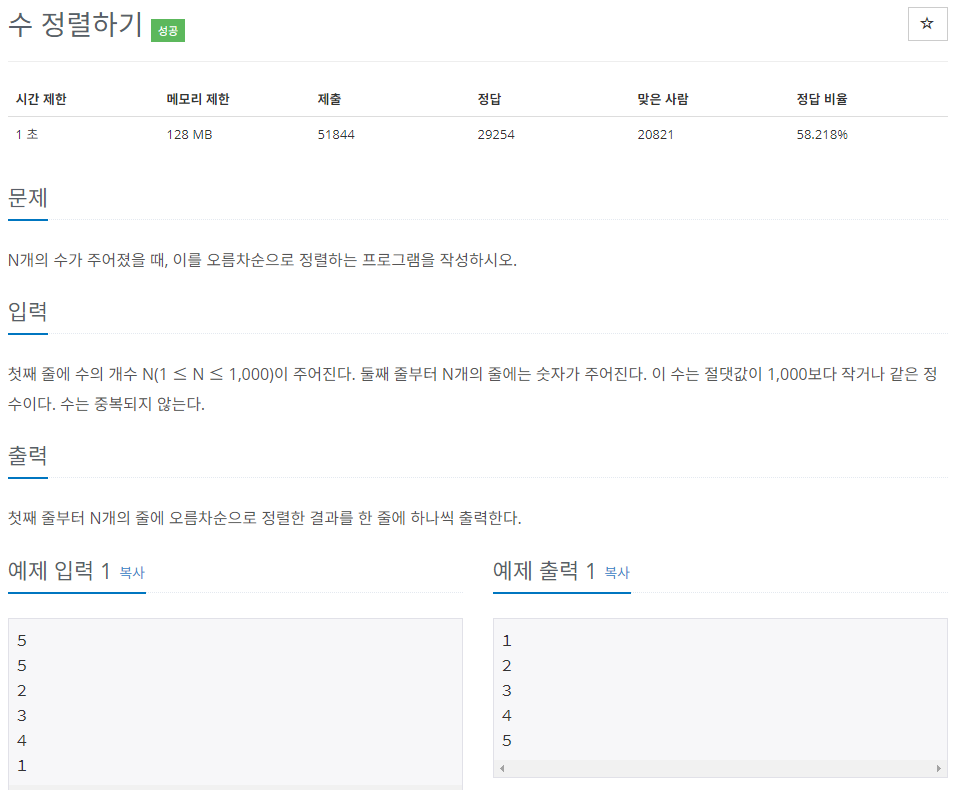Screen dimensions: 969x790
Task: Click the line 4 in example input
Action: [x=22, y=741]
